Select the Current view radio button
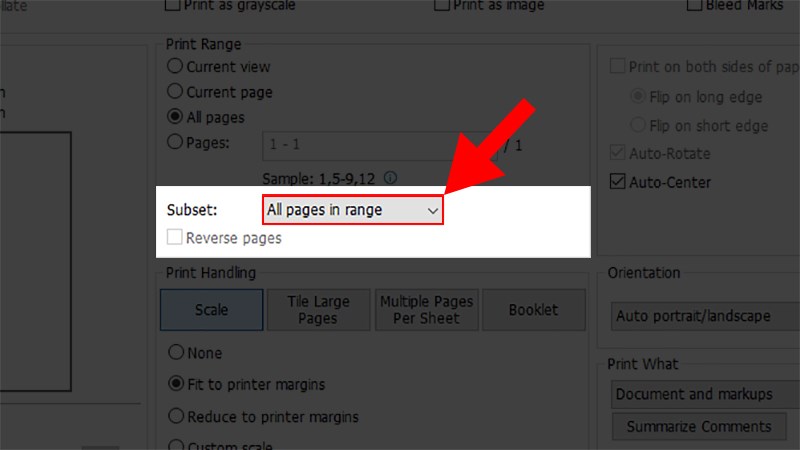Viewport: 800px width, 450px height. 175,66
